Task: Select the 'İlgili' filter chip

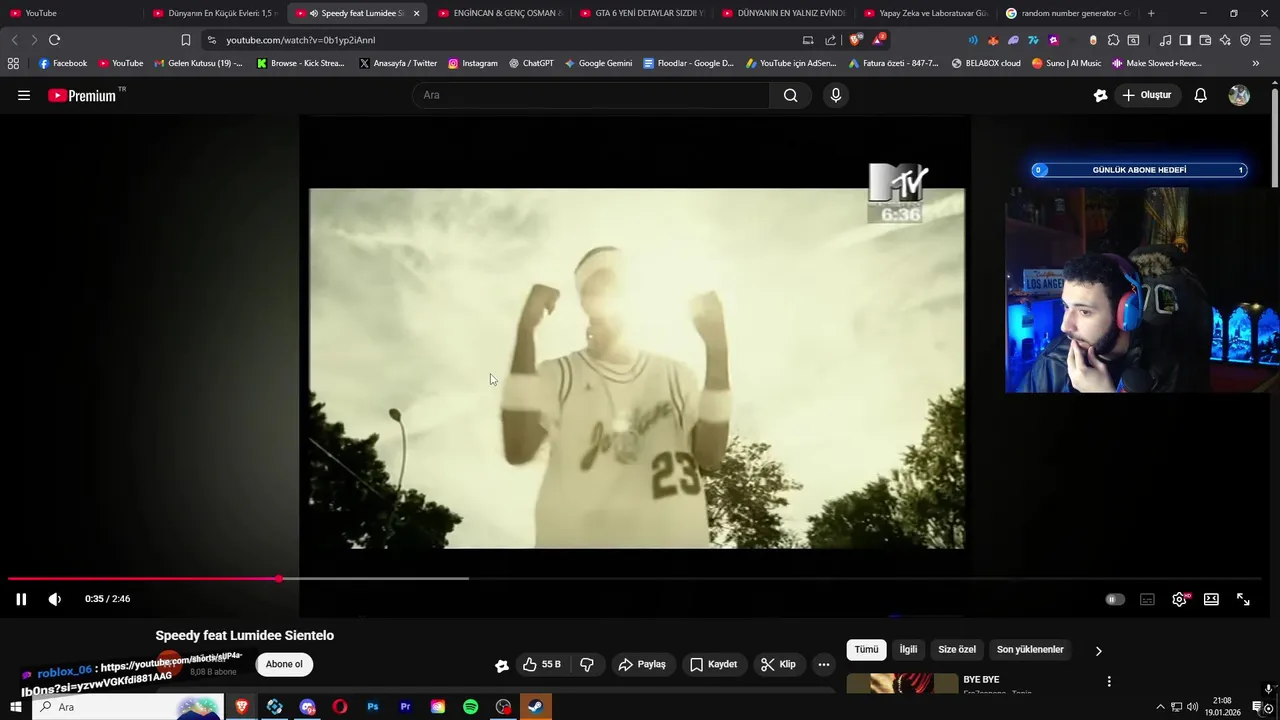Action: tap(908, 650)
